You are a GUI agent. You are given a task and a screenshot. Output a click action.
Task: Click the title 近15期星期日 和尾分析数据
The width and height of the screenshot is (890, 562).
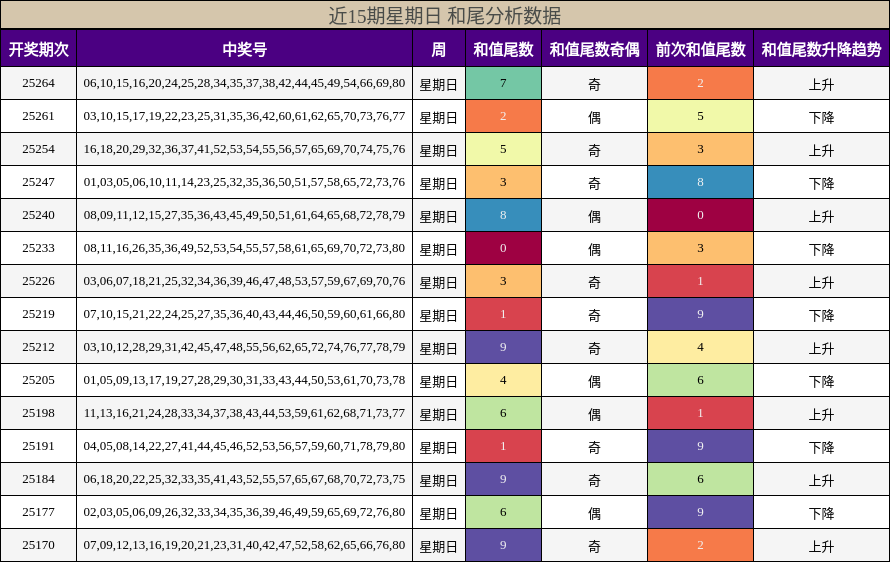pos(445,15)
